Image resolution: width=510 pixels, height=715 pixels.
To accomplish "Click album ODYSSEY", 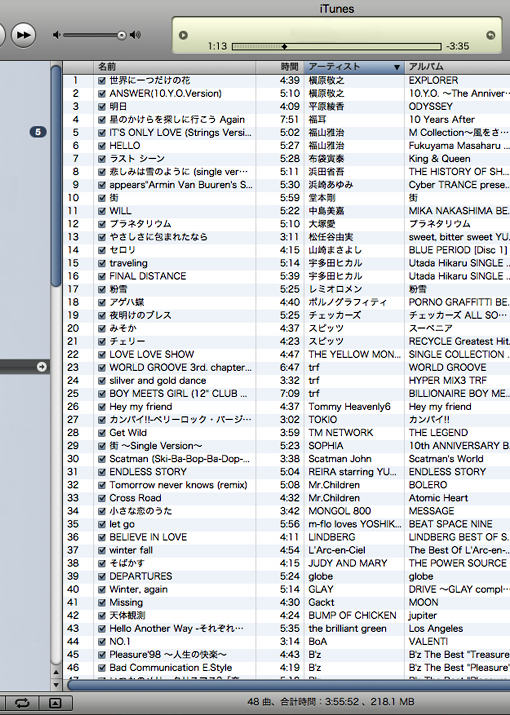I will pyautogui.click(x=431, y=107).
